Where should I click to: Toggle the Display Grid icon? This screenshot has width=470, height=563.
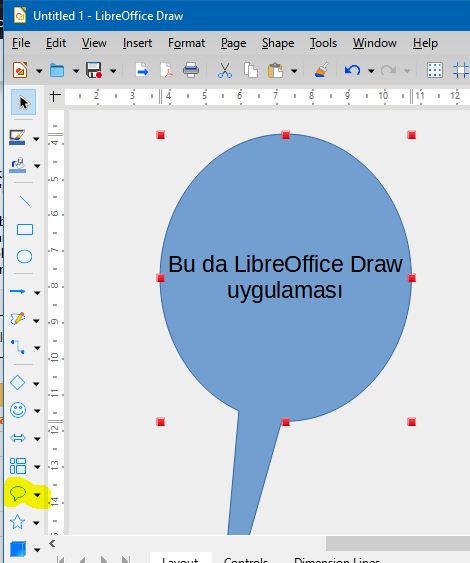click(x=435, y=70)
